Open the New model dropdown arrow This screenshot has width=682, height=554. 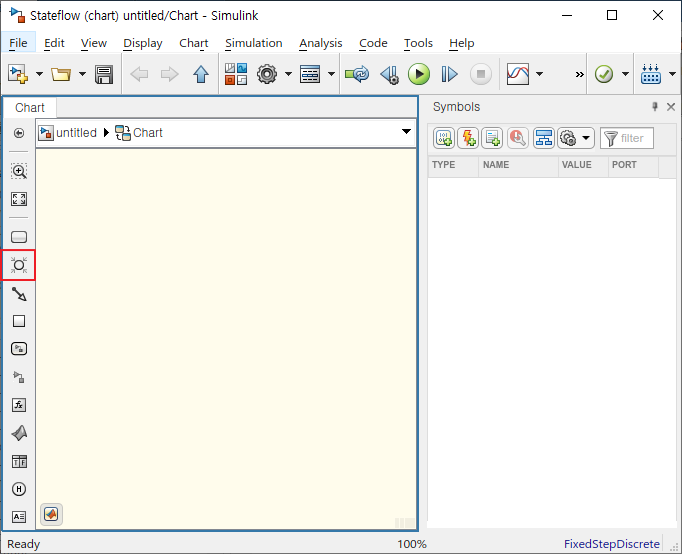tap(39, 74)
